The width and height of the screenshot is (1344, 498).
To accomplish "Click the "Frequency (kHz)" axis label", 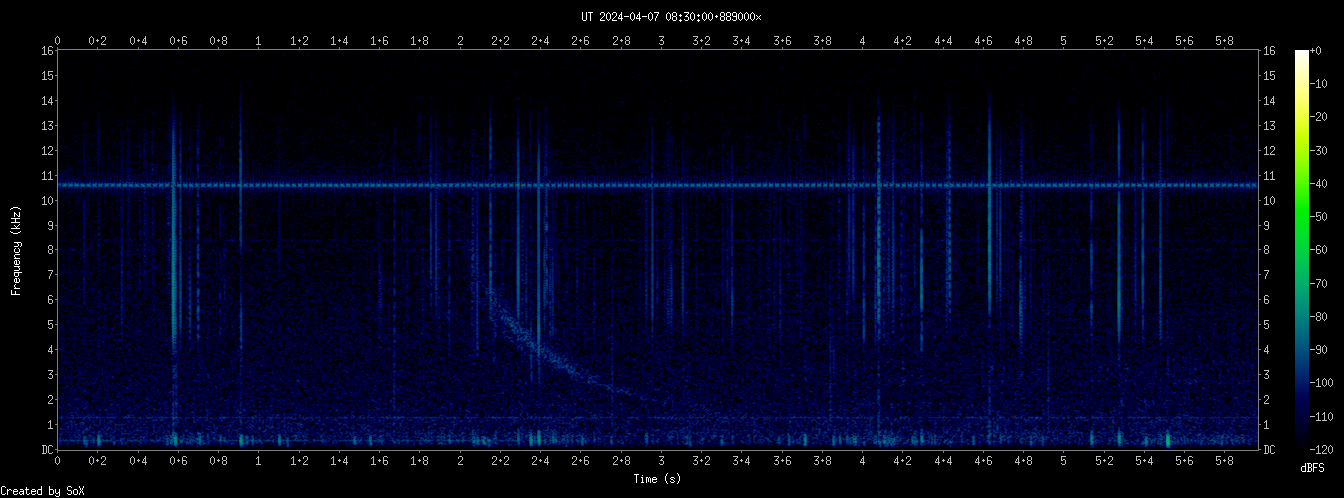I will click(x=16, y=250).
